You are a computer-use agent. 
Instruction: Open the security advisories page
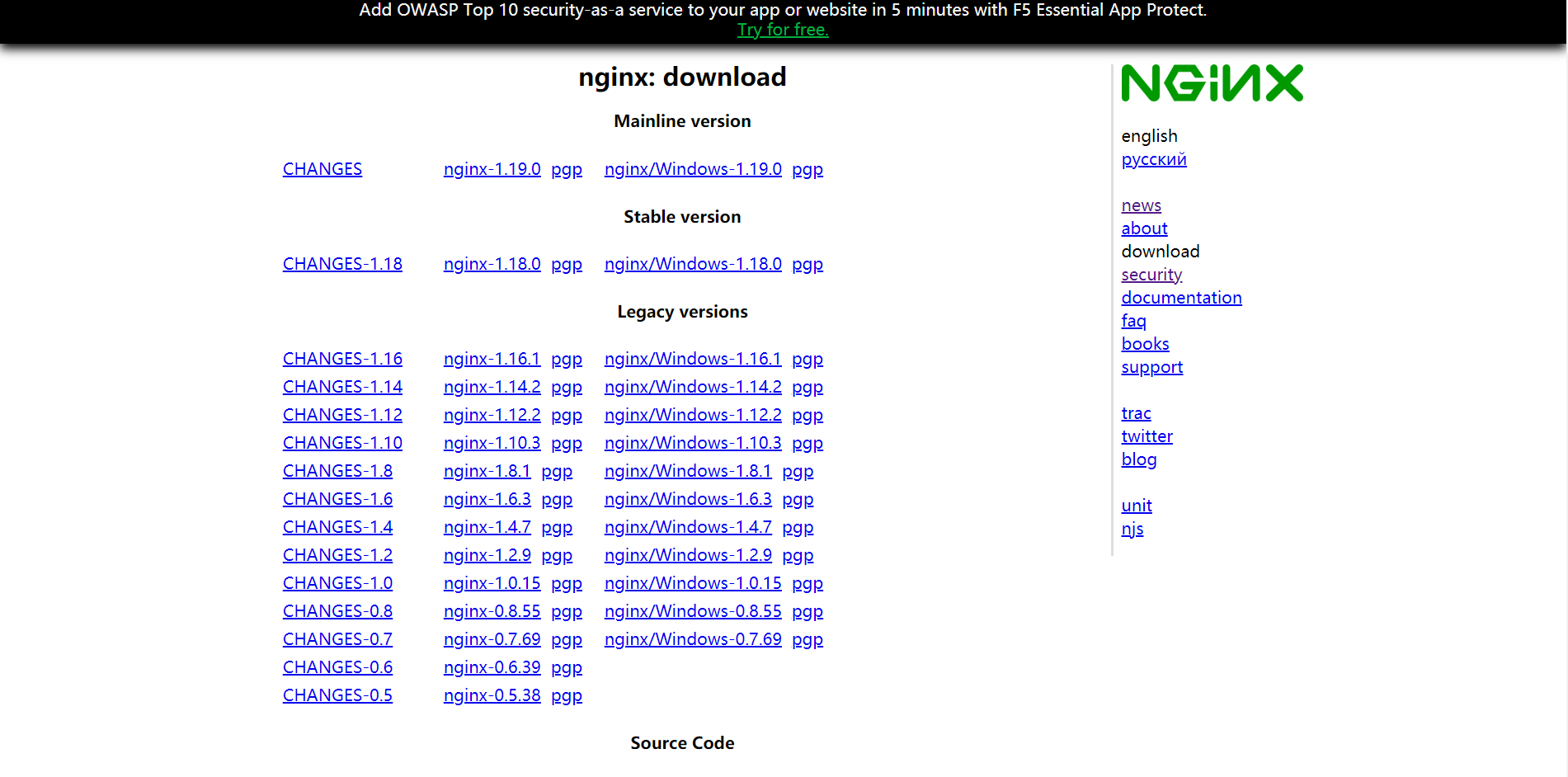pyautogui.click(x=1151, y=275)
